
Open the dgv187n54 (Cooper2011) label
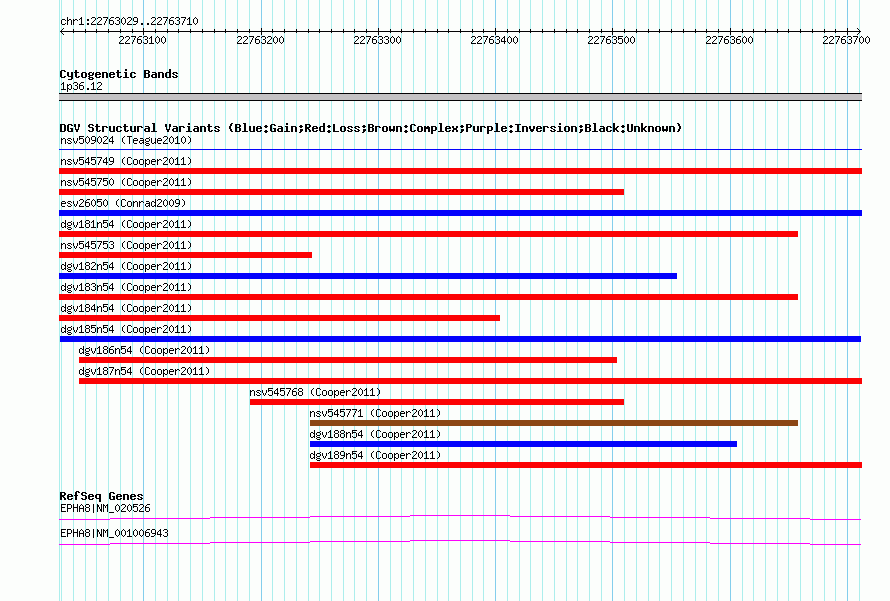point(144,371)
